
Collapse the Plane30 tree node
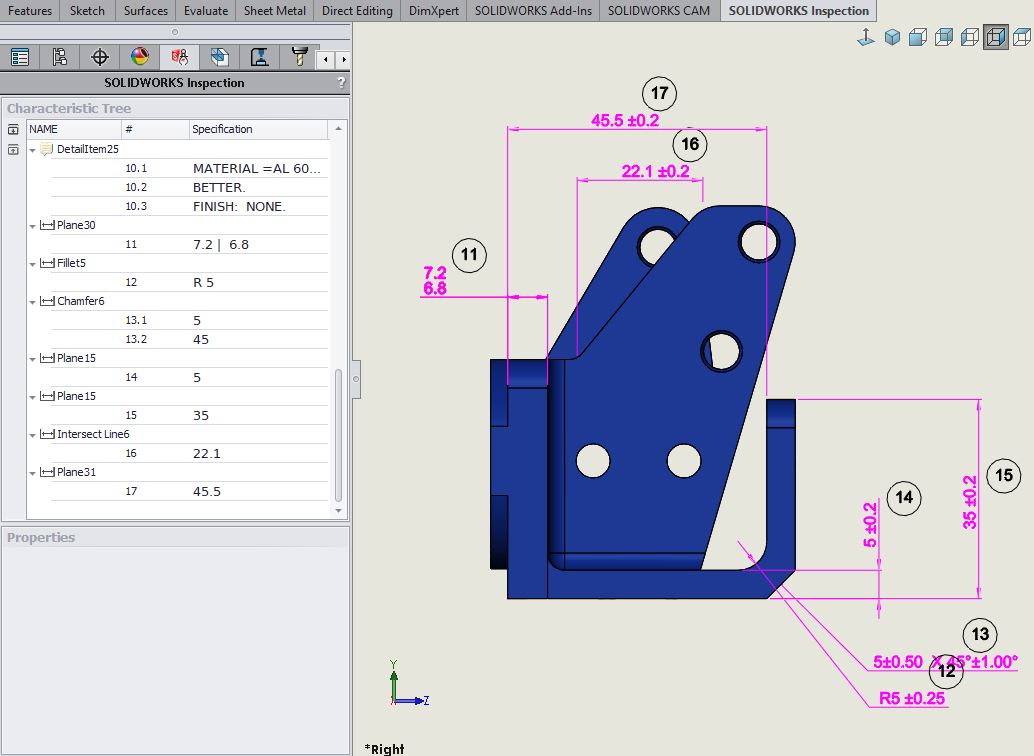click(x=32, y=226)
